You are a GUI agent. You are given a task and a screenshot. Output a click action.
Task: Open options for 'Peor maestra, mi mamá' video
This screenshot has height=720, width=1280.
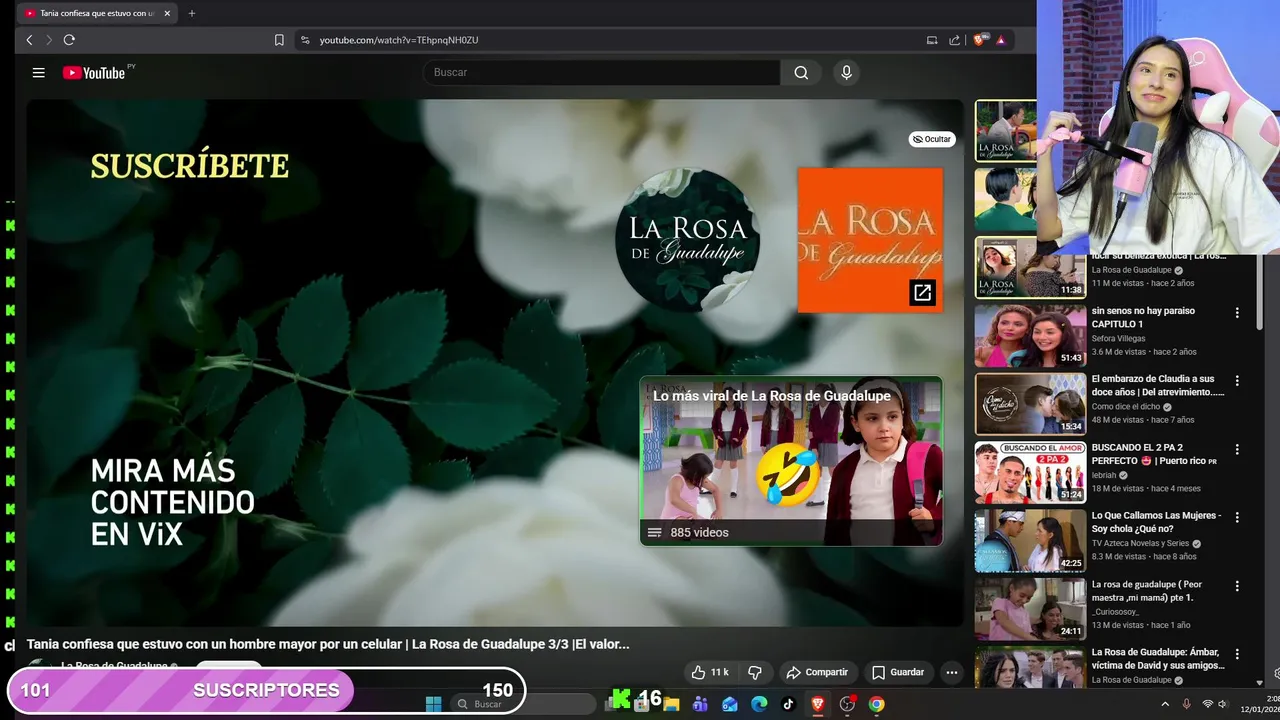tap(1237, 586)
